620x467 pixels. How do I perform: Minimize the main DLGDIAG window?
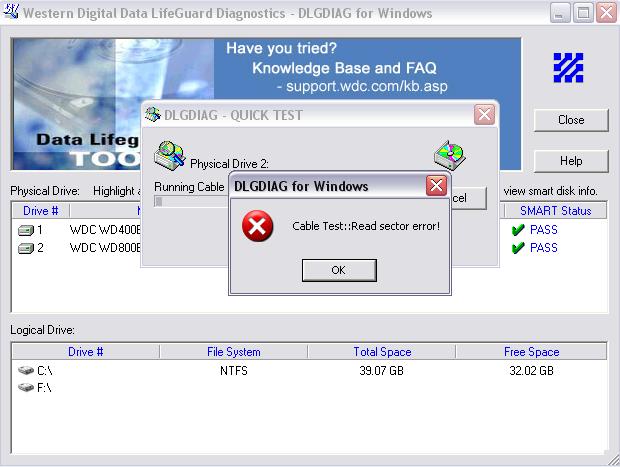tap(560, 13)
